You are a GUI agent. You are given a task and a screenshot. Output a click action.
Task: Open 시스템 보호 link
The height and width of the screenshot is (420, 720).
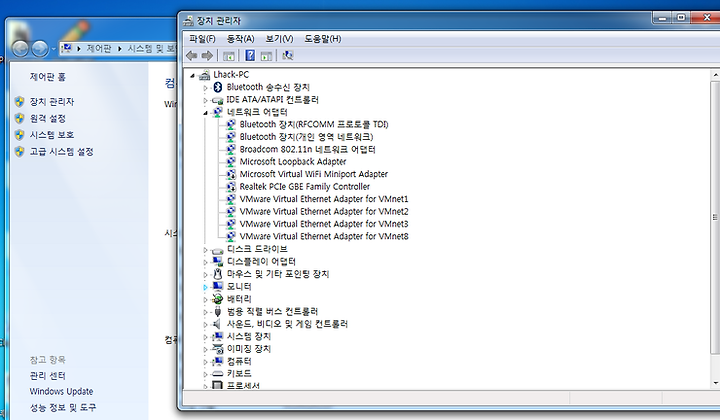[52, 135]
